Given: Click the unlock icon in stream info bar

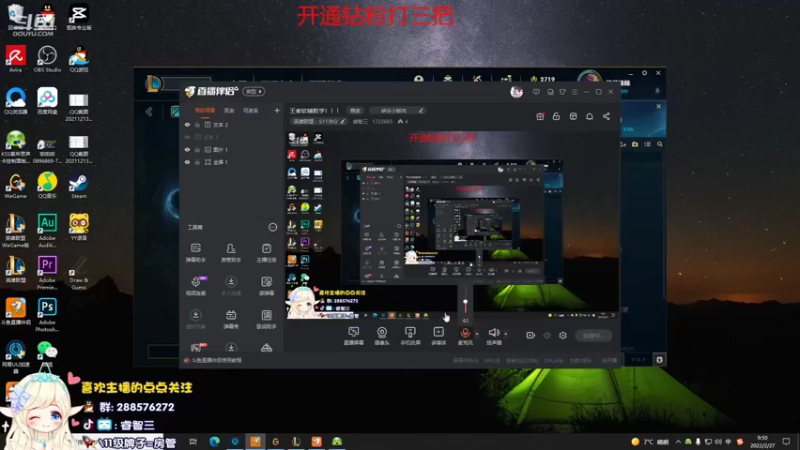Looking at the screenshot, I should [556, 116].
